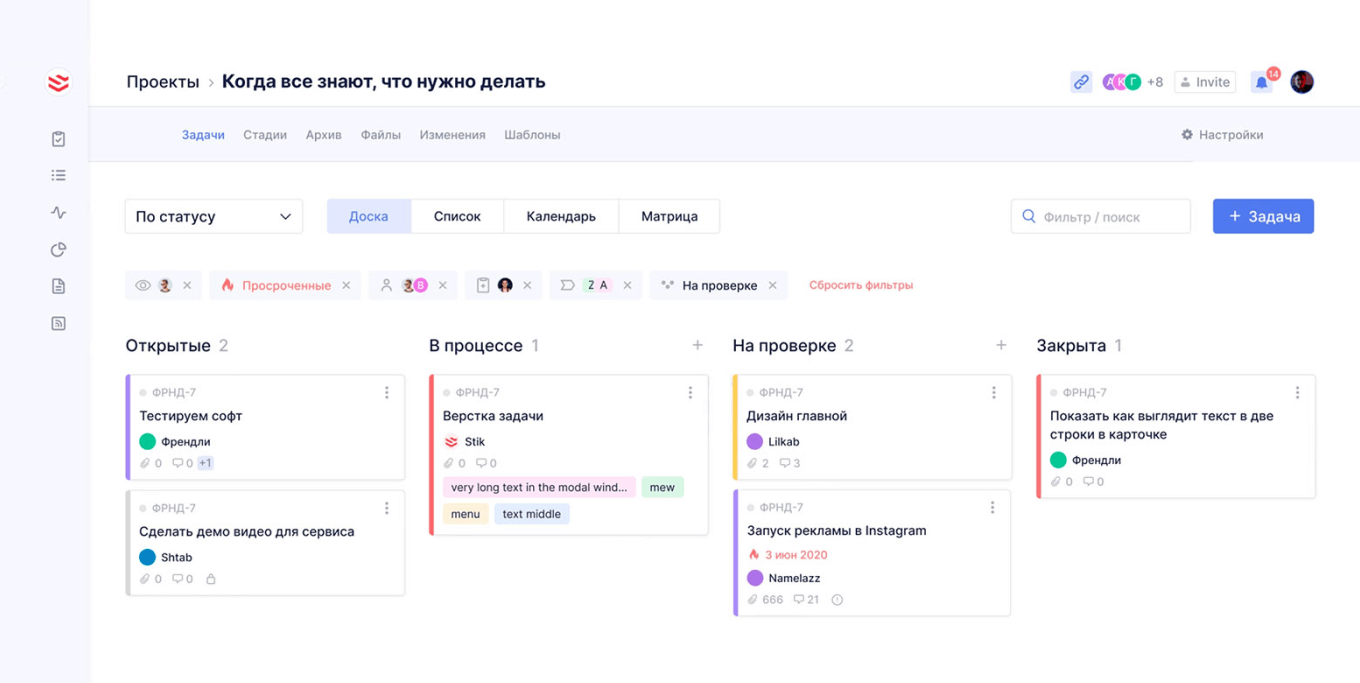Click the blue Задача add button

point(1263,217)
